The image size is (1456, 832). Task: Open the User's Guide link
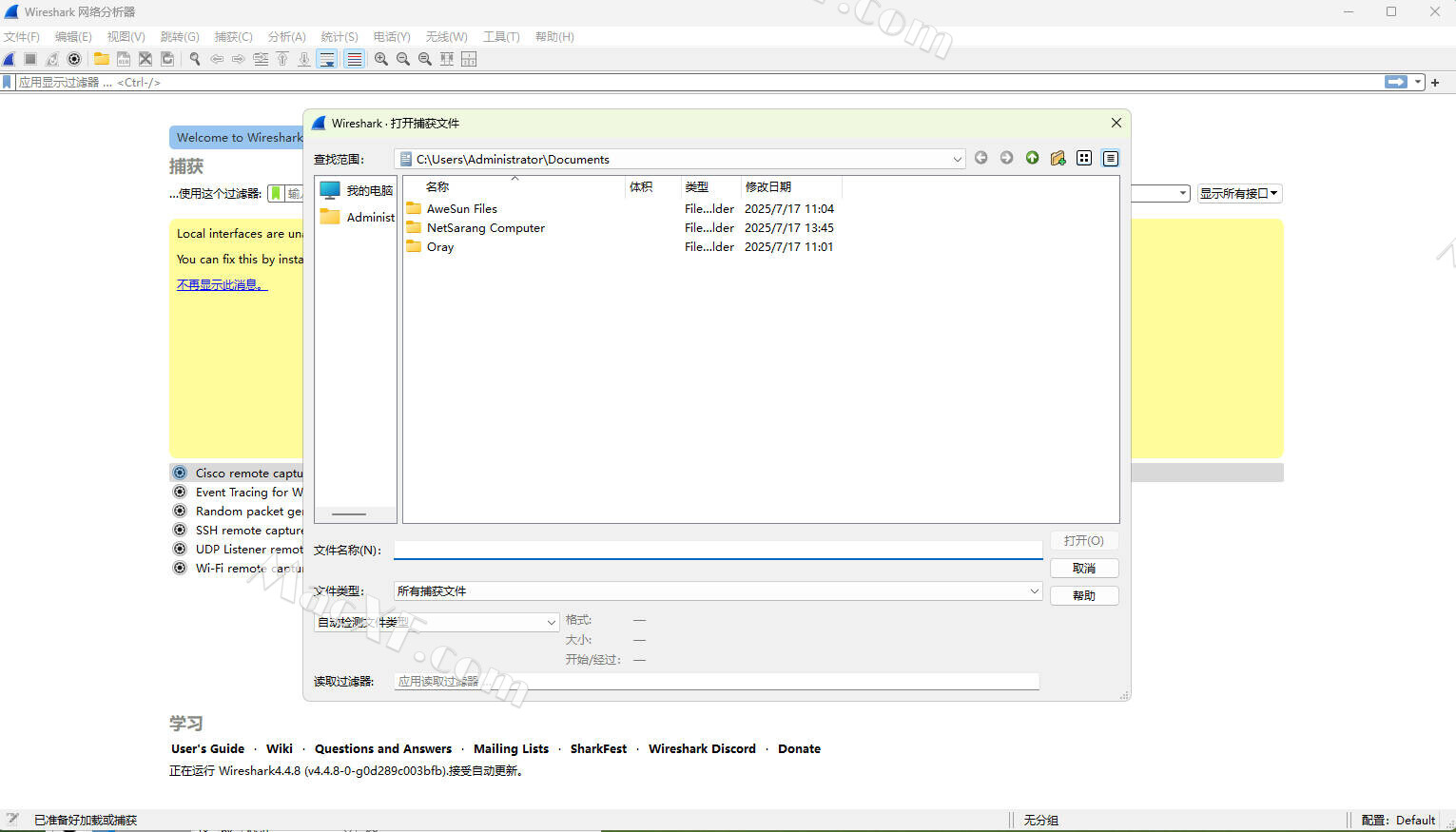point(207,748)
